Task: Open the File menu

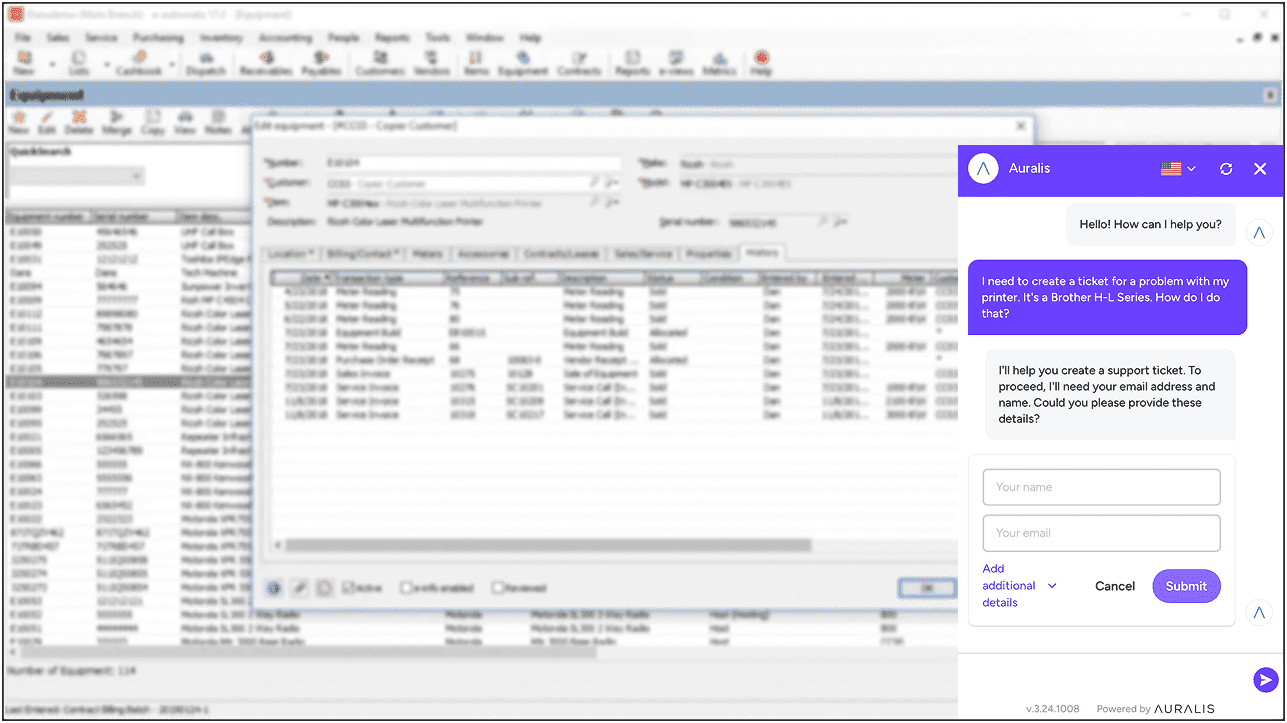Action: [22, 38]
